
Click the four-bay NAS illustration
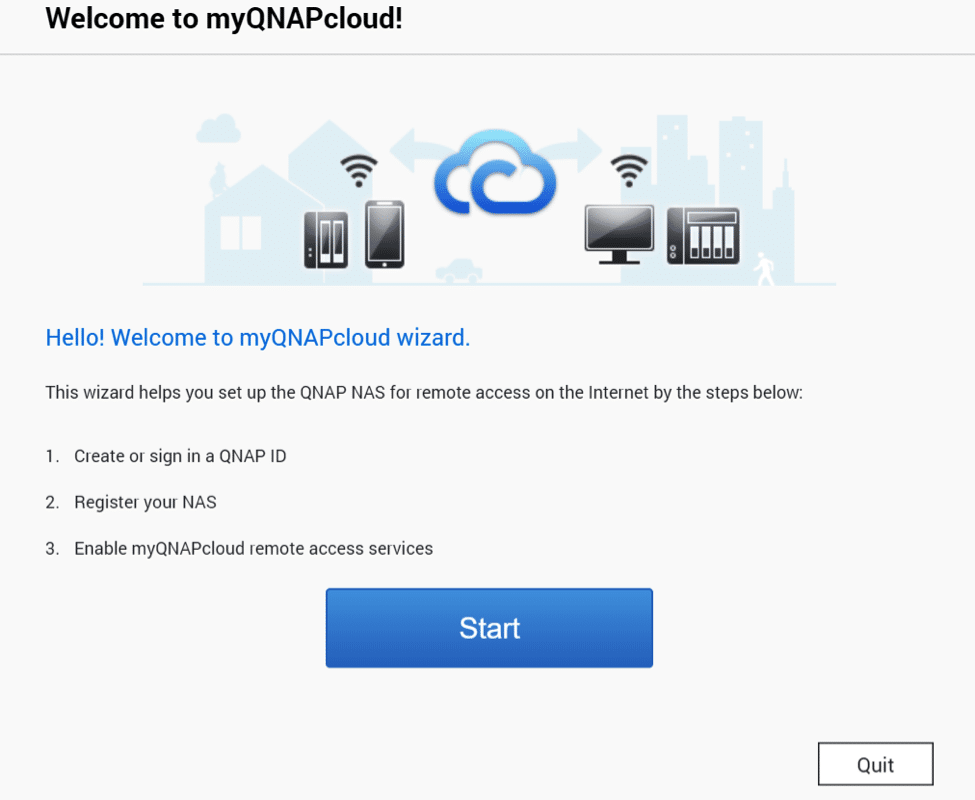tap(703, 236)
